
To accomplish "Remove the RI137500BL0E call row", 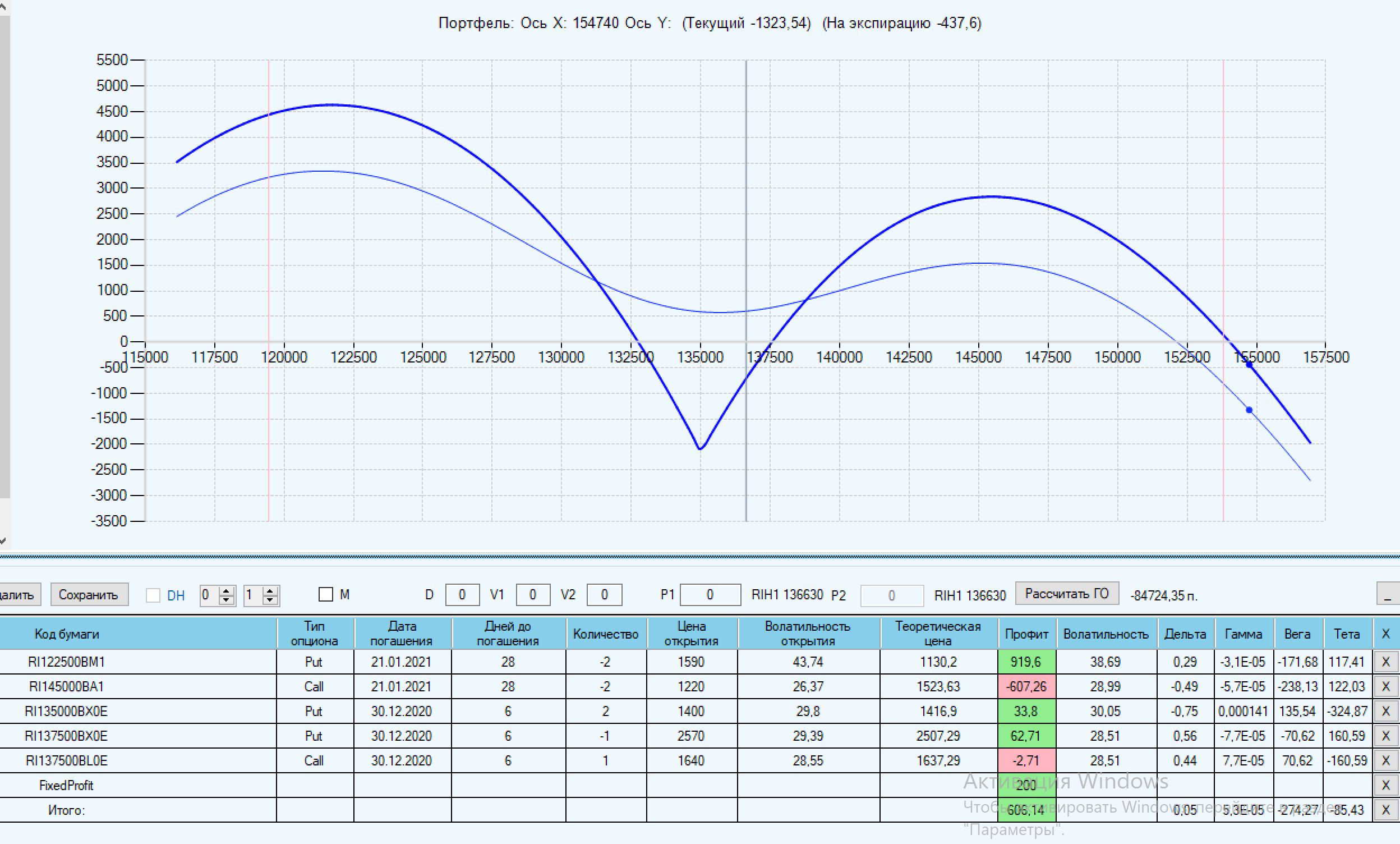I will tap(1385, 760).
